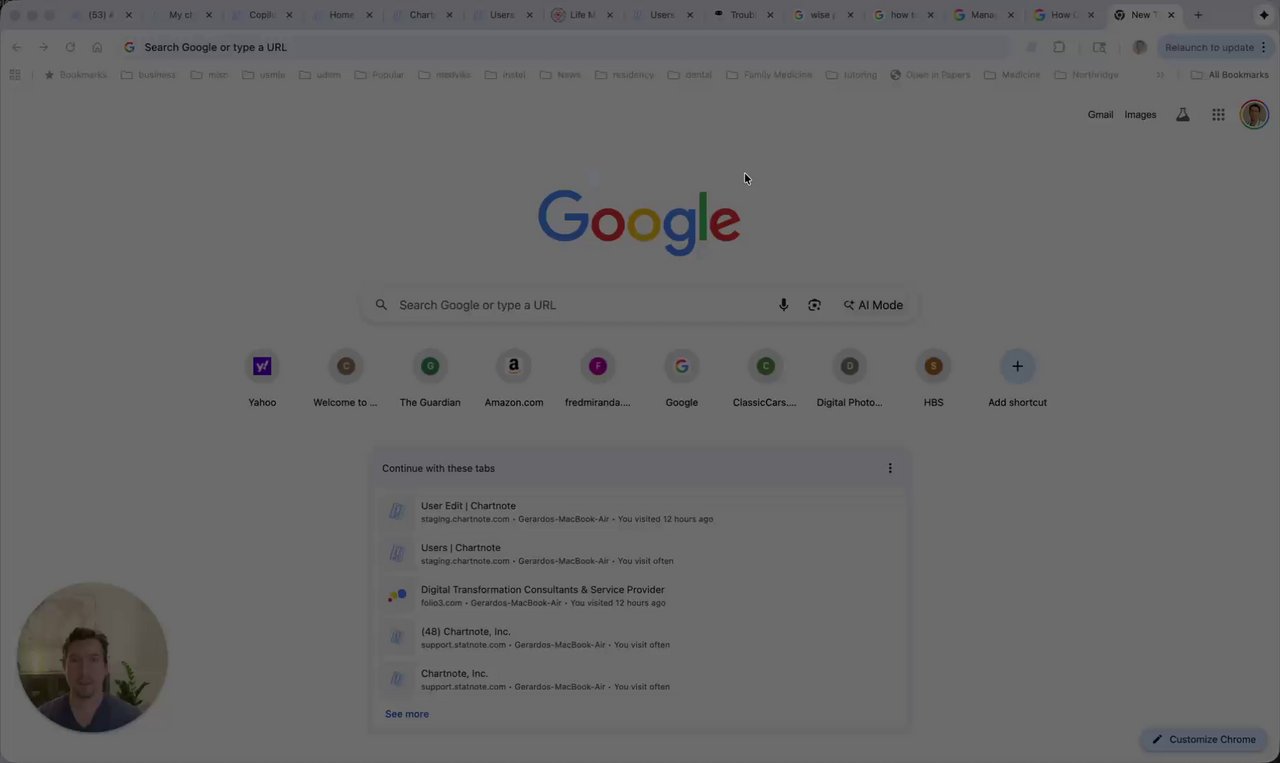This screenshot has height=763, width=1280.
Task: Open the Google apps grid
Action: tap(1218, 115)
